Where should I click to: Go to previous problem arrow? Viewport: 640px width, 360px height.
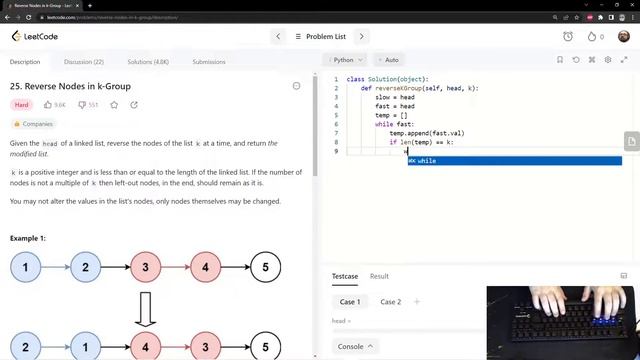pos(278,36)
